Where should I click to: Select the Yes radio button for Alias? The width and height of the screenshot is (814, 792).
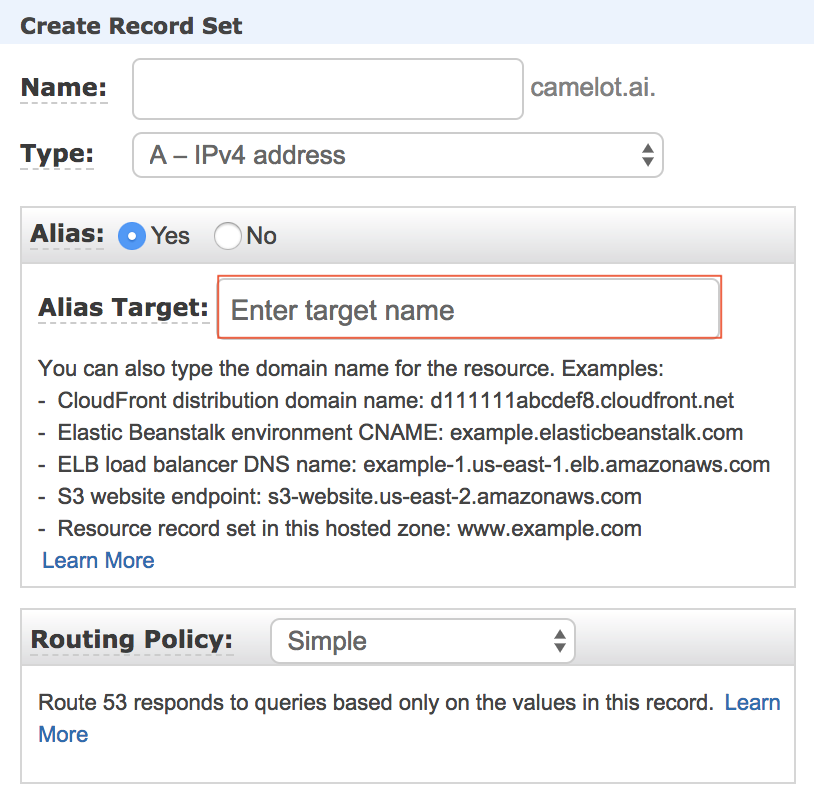click(131, 236)
